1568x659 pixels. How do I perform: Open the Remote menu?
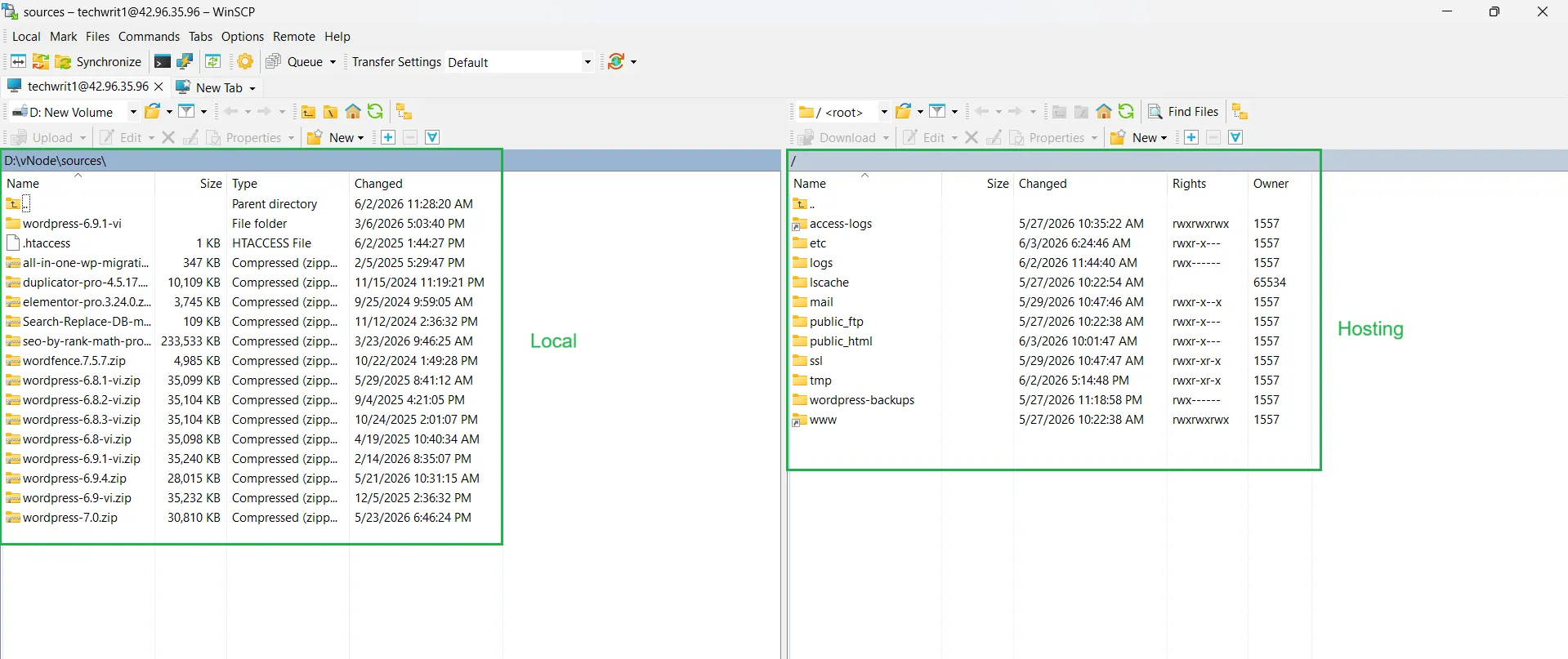(294, 37)
